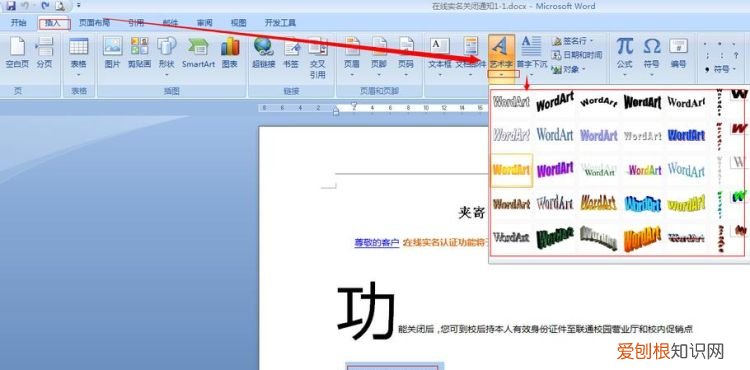Open the bullet 符号 special symbols dropdown
Screen dimensions: 750x370
[x=733, y=69]
